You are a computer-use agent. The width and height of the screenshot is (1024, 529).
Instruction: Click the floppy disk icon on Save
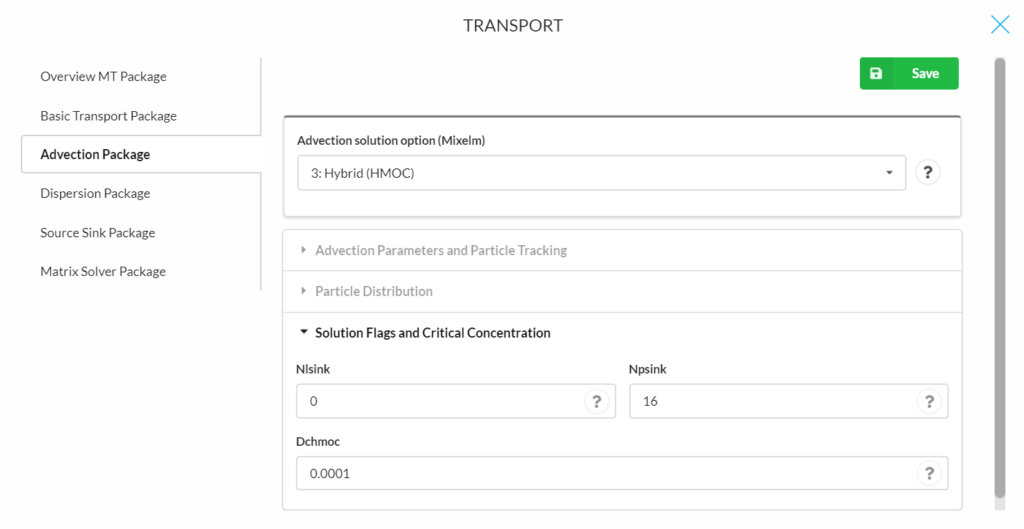pyautogui.click(x=876, y=73)
